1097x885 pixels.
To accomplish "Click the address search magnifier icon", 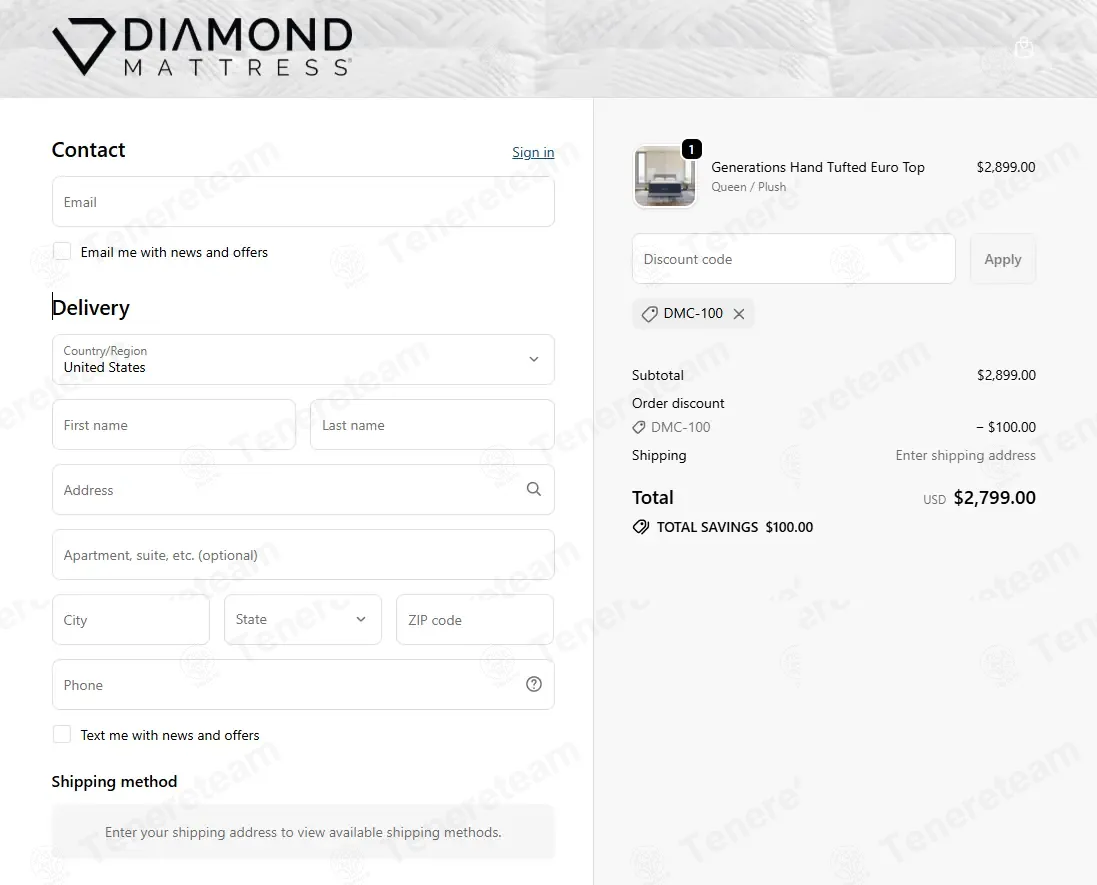I will [534, 489].
